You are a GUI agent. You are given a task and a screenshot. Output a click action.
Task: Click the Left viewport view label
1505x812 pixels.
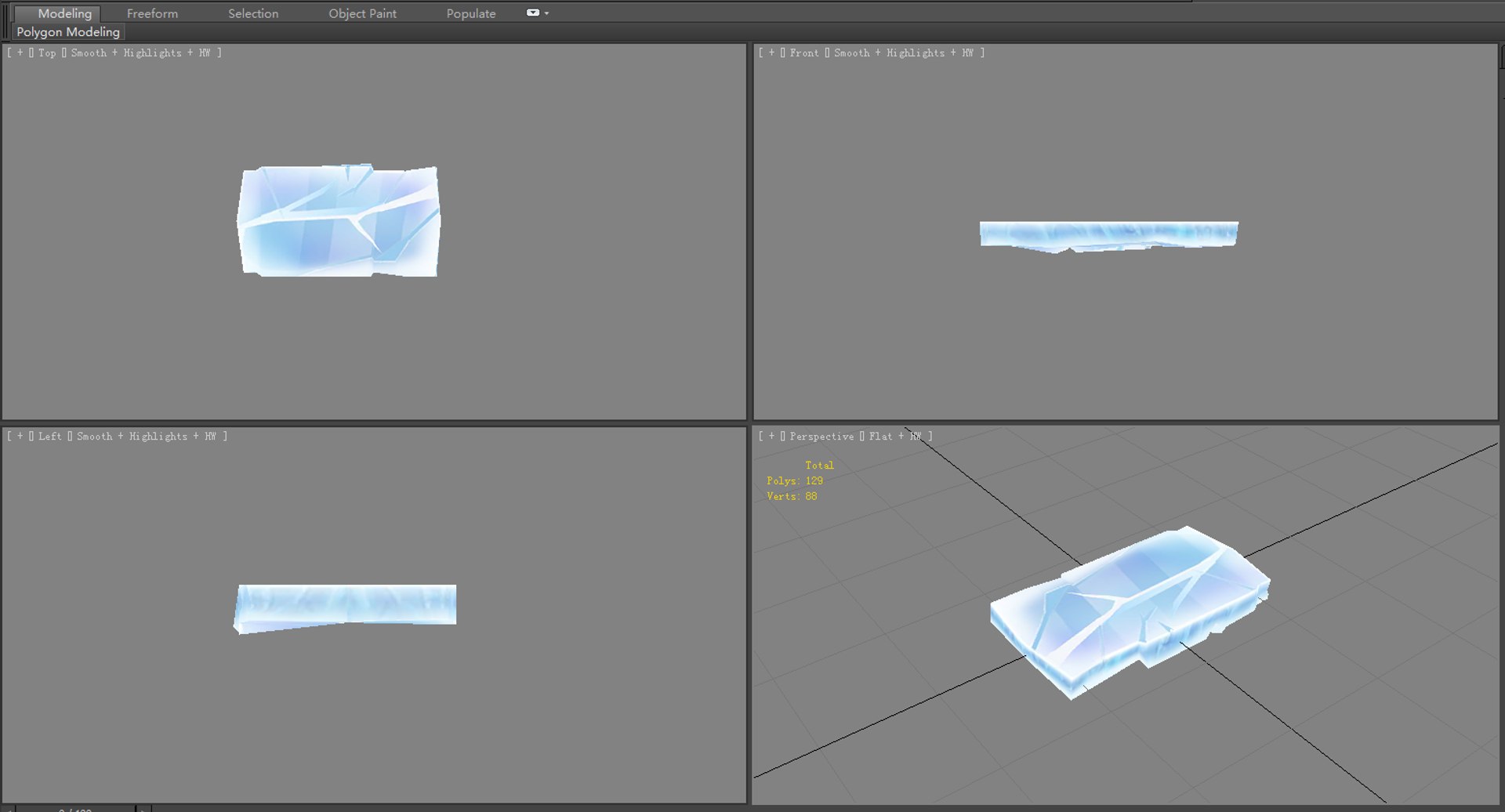tap(49, 436)
